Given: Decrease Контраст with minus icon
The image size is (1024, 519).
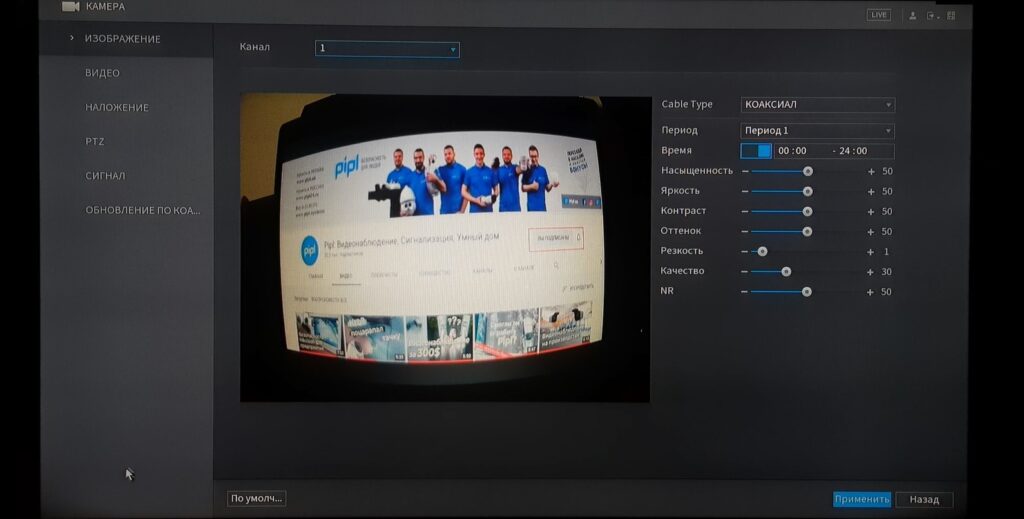Looking at the screenshot, I should click(x=745, y=212).
